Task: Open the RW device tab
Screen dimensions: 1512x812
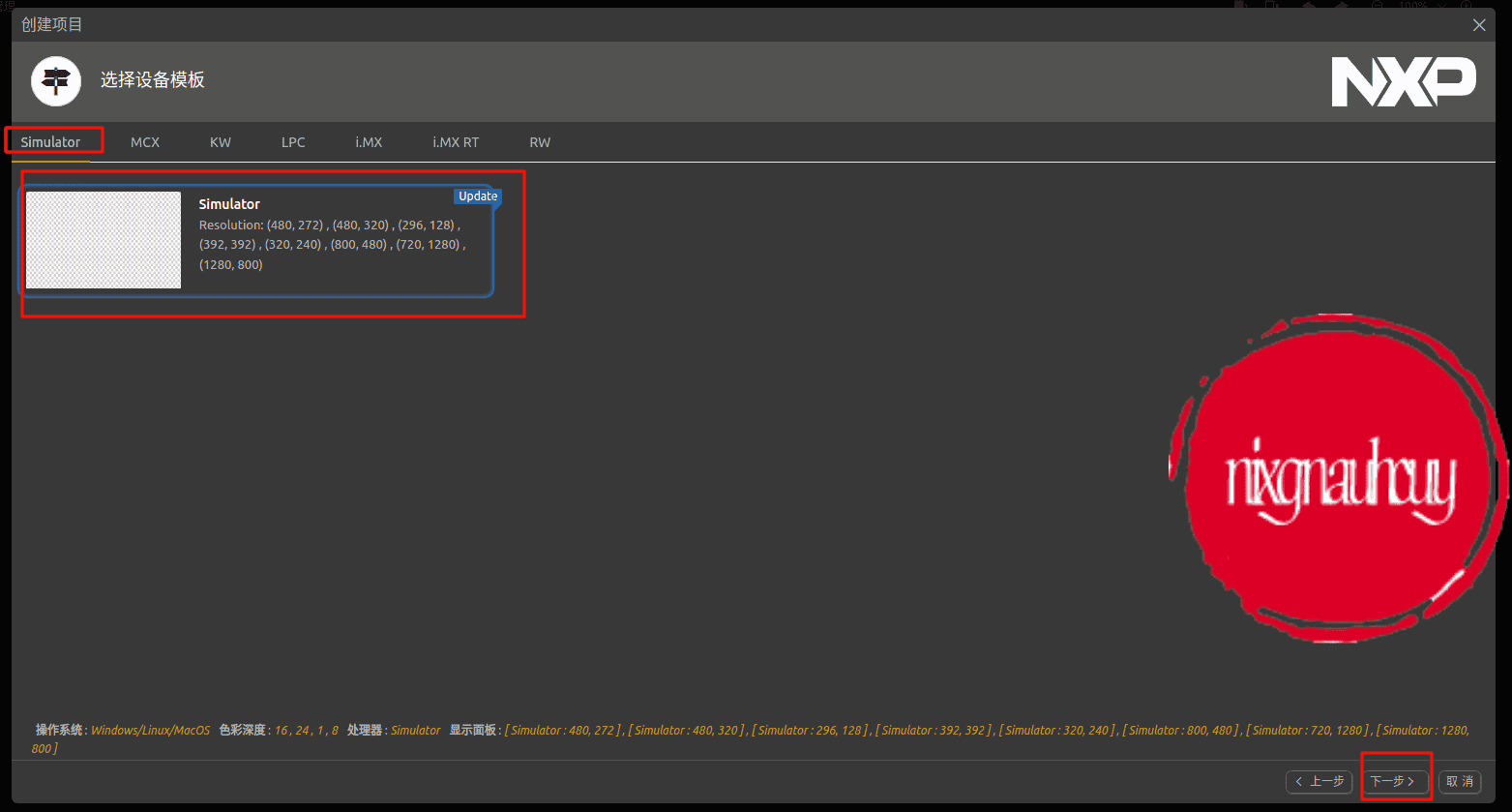Action: pos(540,141)
